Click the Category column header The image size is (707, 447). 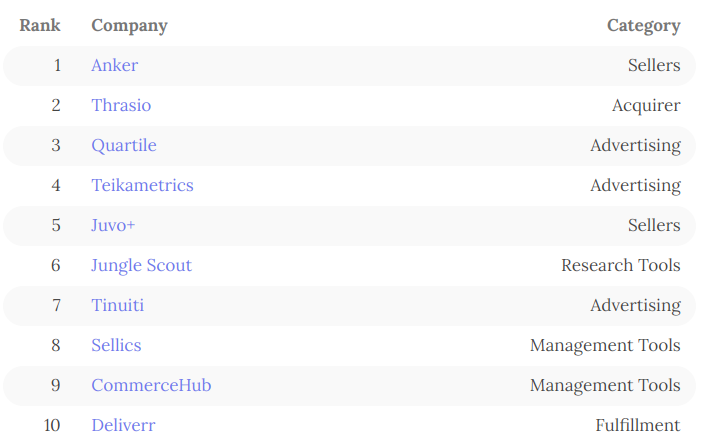pos(643,26)
